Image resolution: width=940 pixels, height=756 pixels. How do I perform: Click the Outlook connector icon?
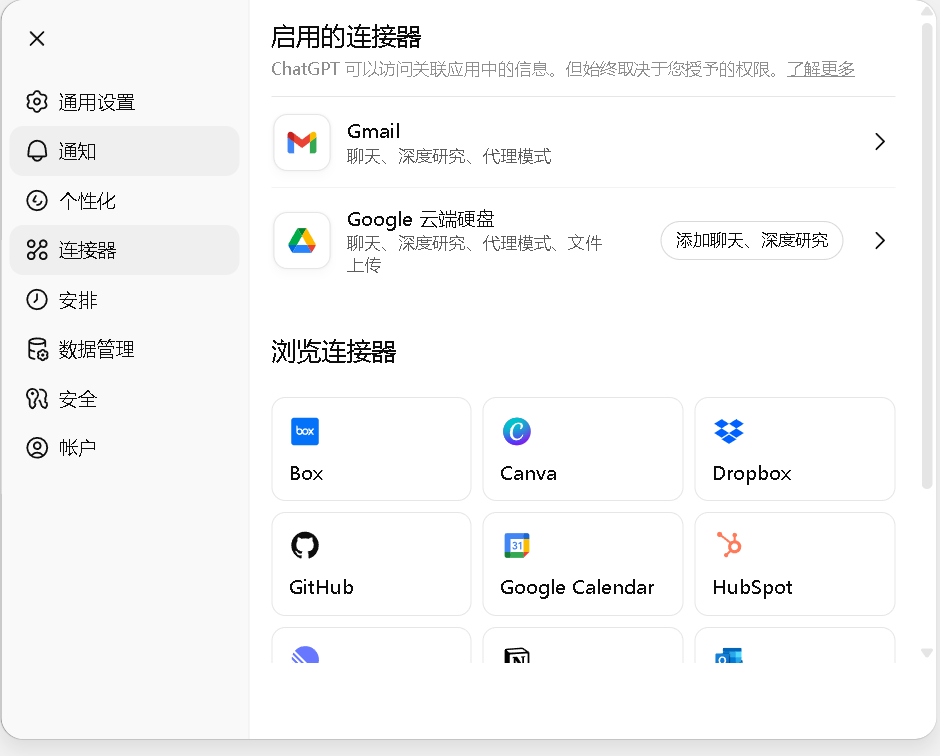coord(728,656)
